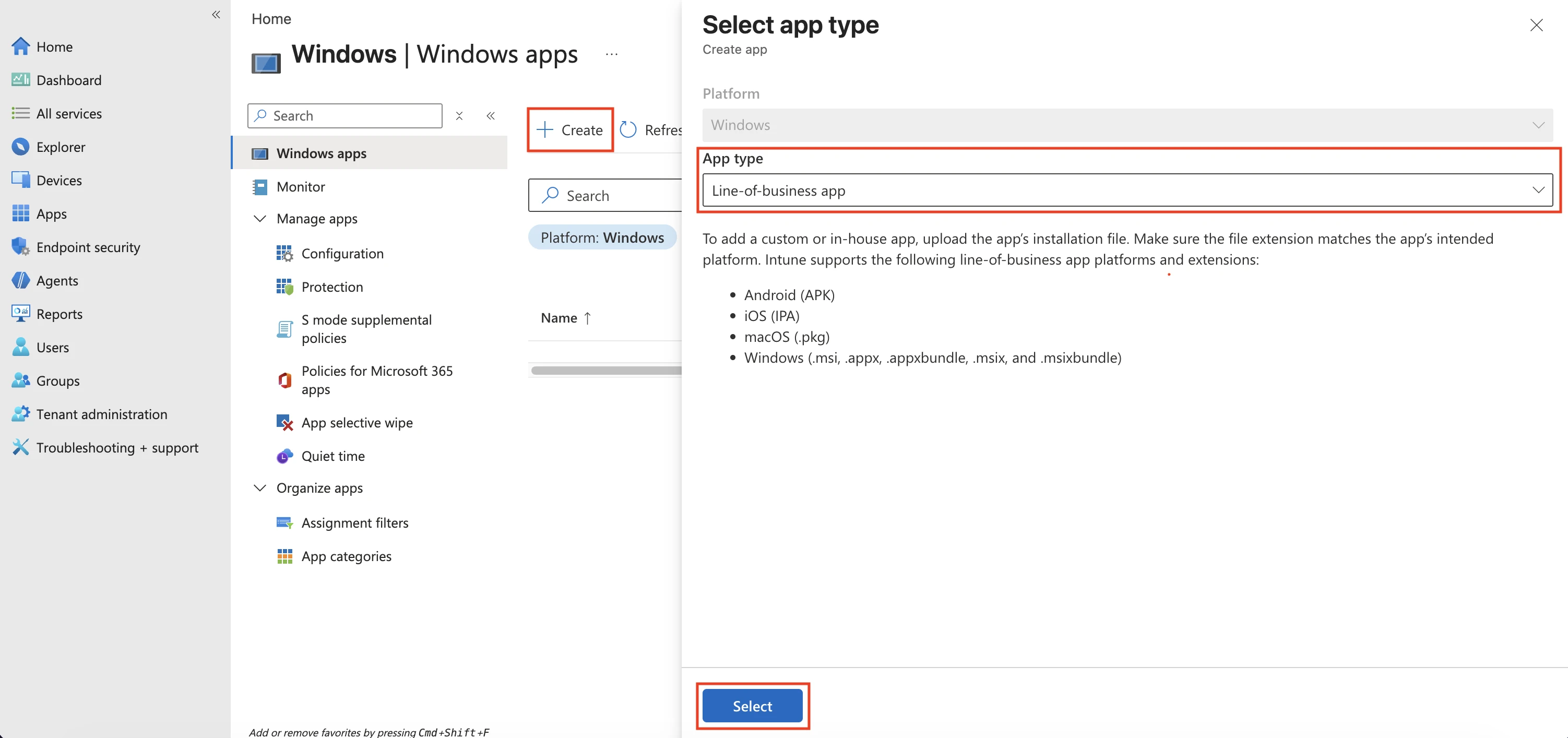This screenshot has width=1568, height=738.
Task: Click the Home breadcrumb link
Action: click(271, 19)
